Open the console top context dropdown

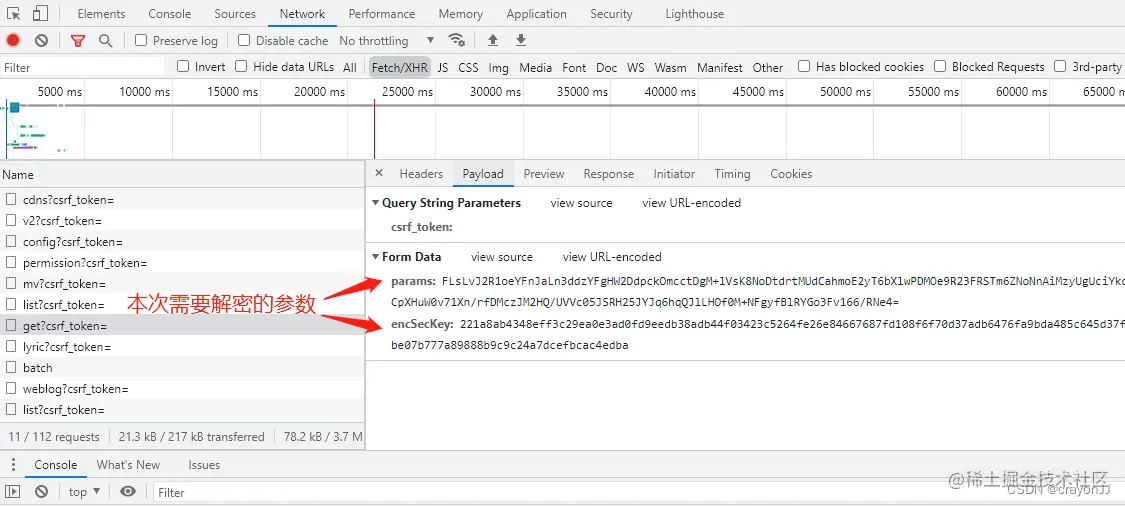point(85,492)
